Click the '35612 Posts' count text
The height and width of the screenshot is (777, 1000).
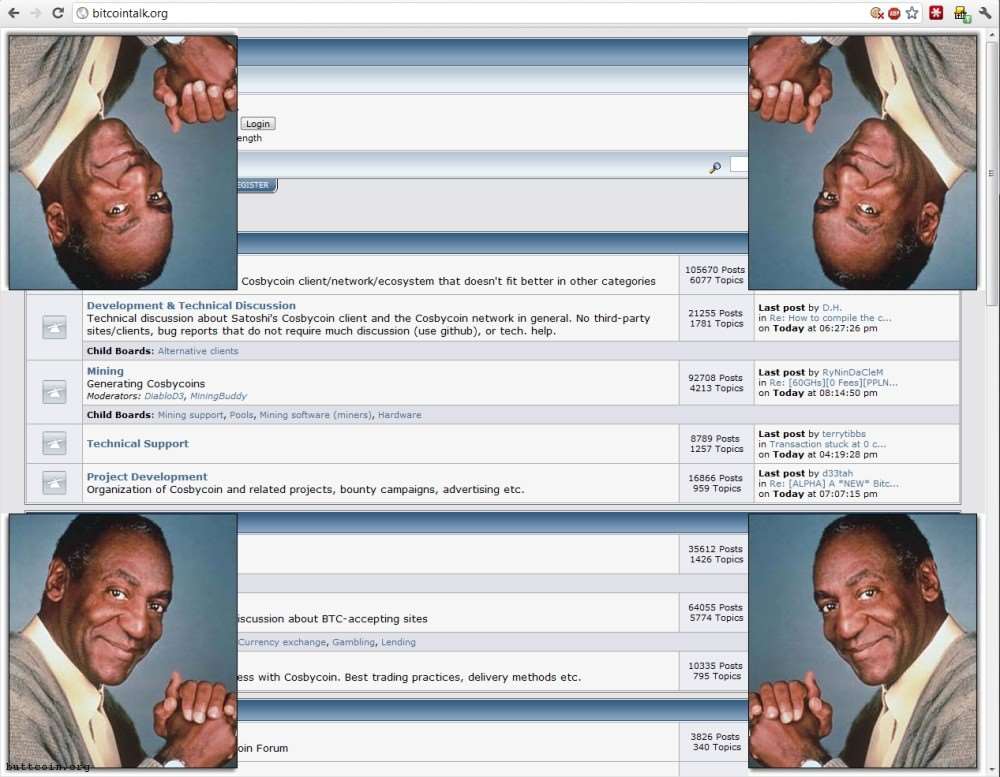[x=716, y=549]
